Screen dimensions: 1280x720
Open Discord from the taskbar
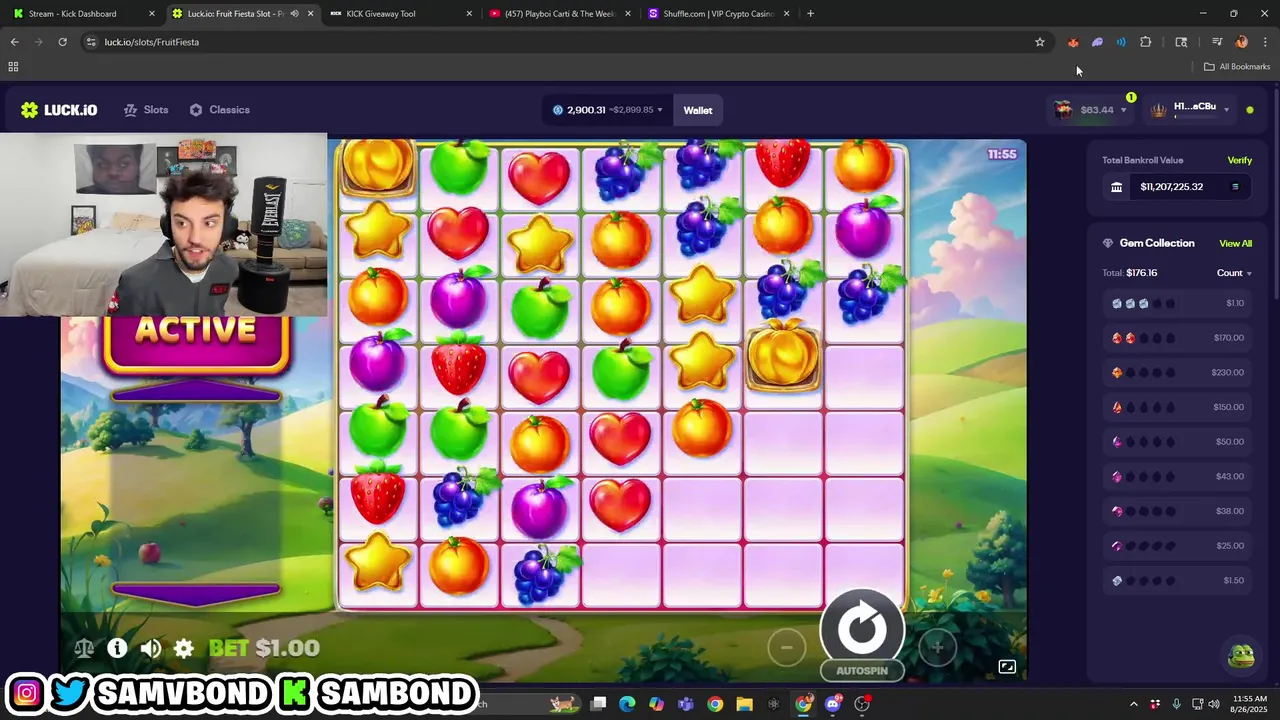[833, 704]
